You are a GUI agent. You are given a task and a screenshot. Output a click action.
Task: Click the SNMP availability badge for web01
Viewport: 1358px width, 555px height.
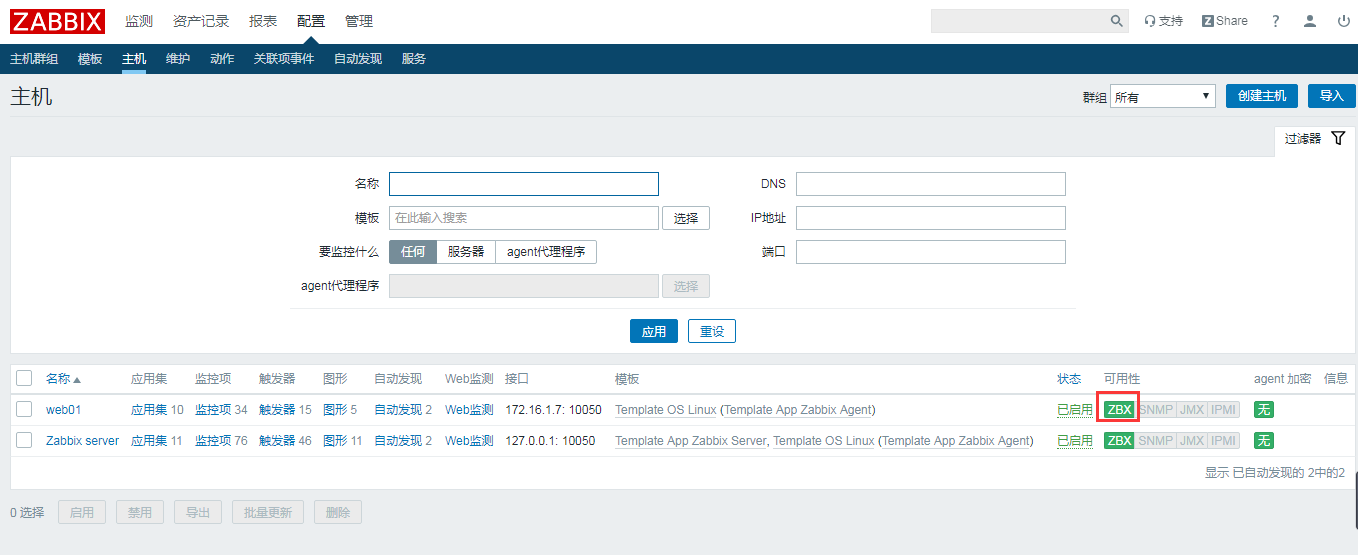tap(1155, 410)
